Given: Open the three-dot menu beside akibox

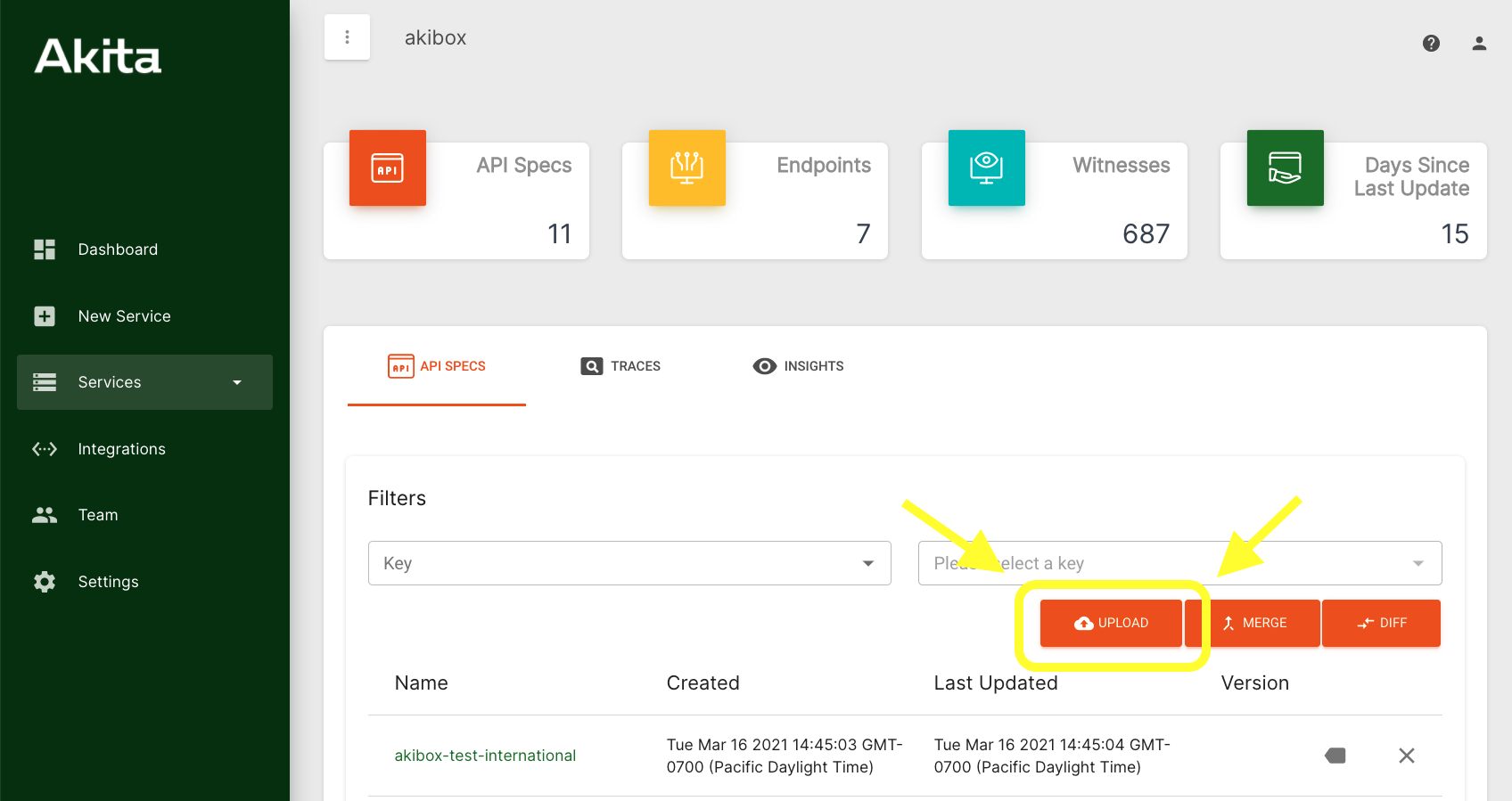Looking at the screenshot, I should [347, 37].
